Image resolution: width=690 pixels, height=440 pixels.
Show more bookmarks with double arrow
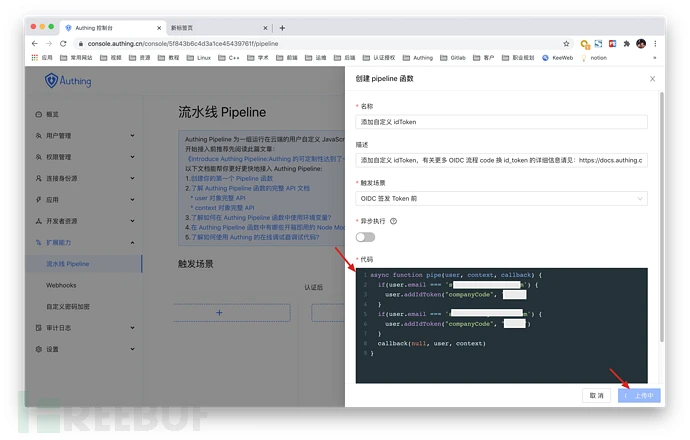654,58
